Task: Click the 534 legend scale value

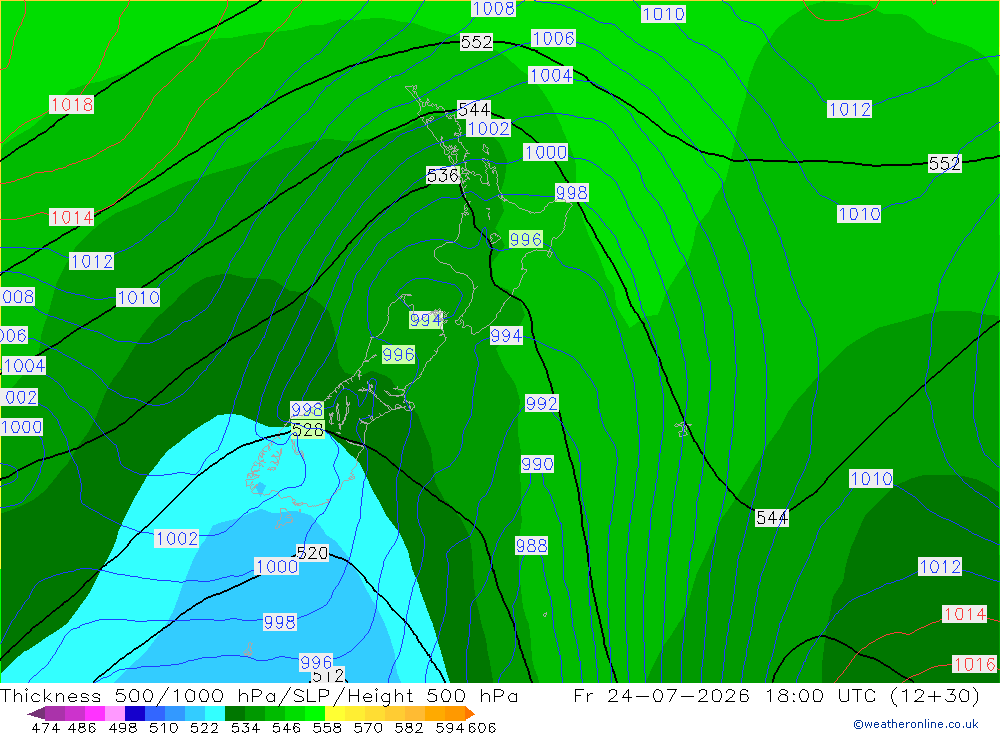Action: pyautogui.click(x=245, y=727)
